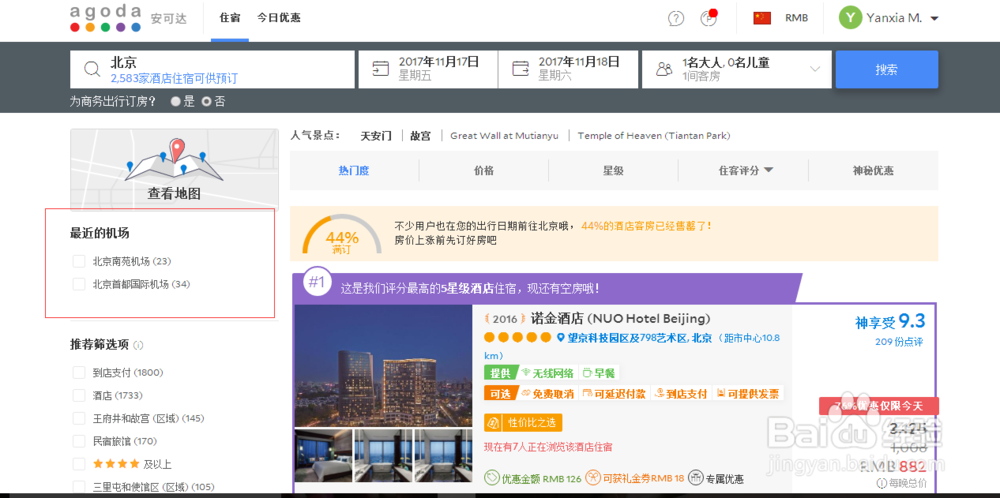Click the 无线网络 wifi tag
This screenshot has height=498, width=1000.
(548, 373)
